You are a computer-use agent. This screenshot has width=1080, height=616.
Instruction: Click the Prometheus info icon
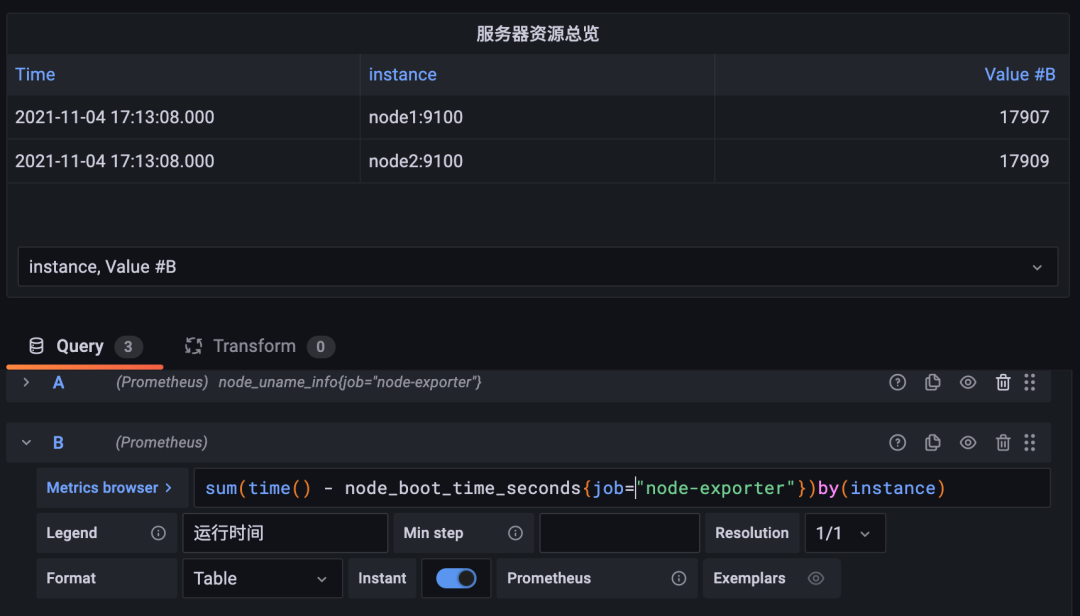coord(679,578)
